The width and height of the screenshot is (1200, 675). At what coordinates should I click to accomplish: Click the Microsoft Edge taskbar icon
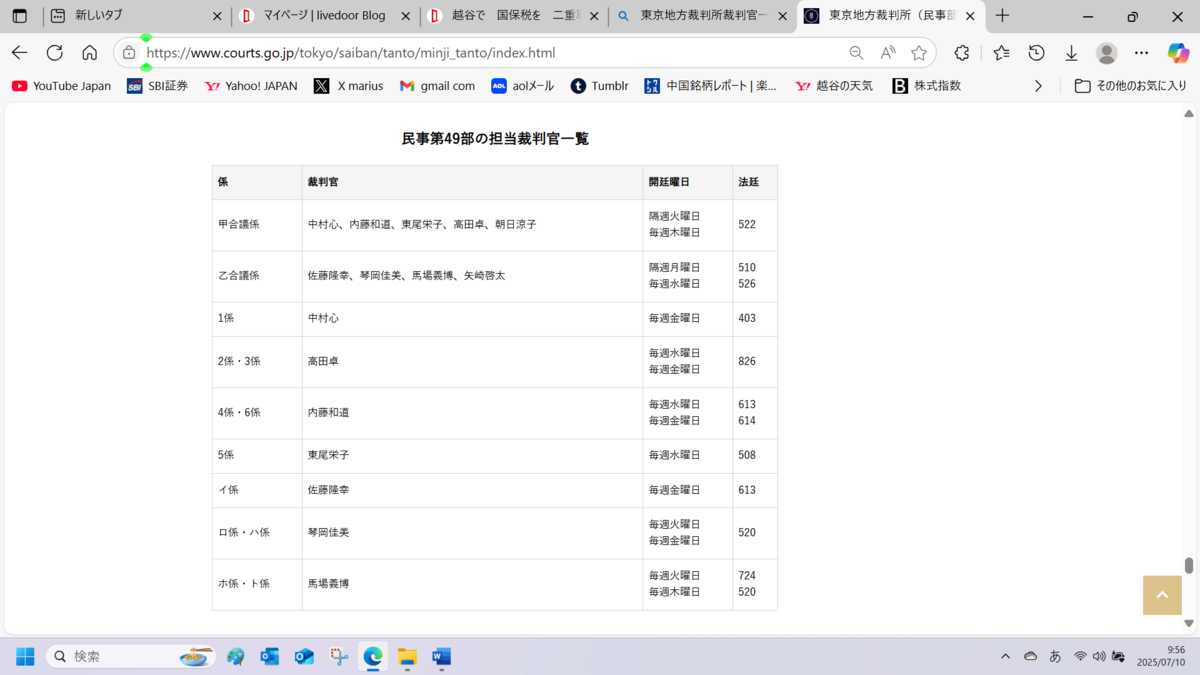[x=373, y=657]
